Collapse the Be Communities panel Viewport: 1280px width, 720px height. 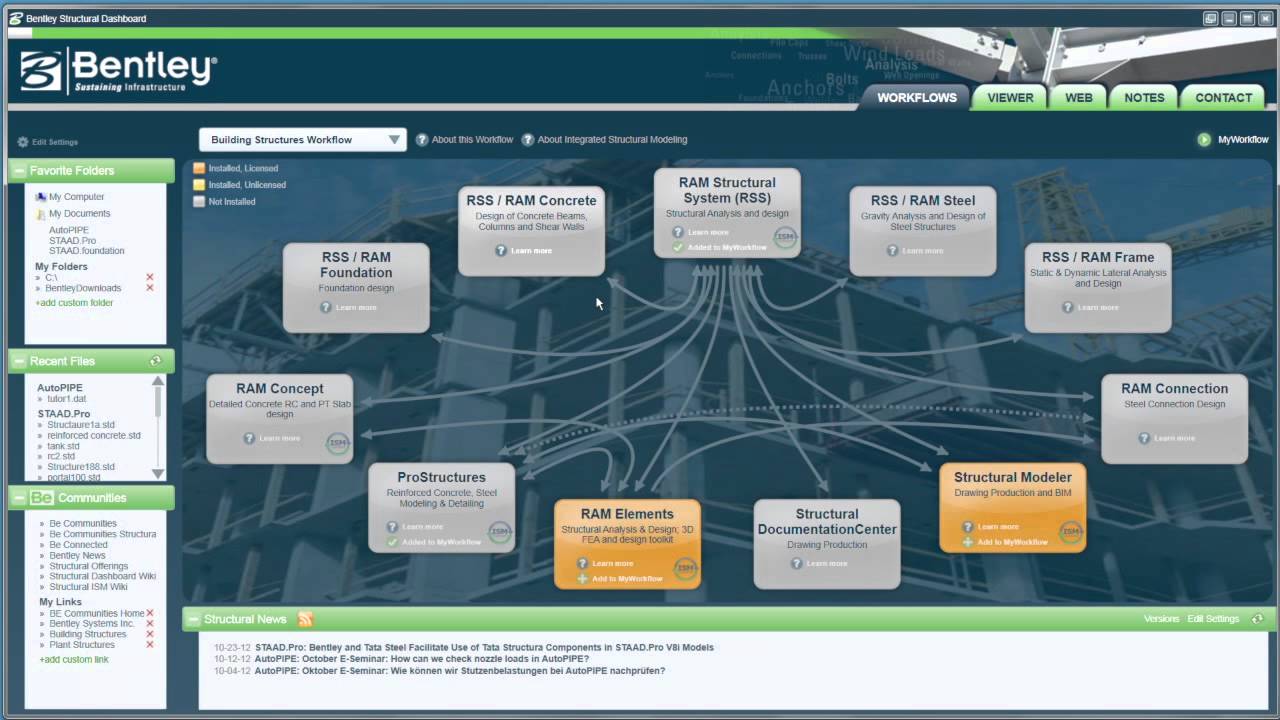tap(19, 498)
